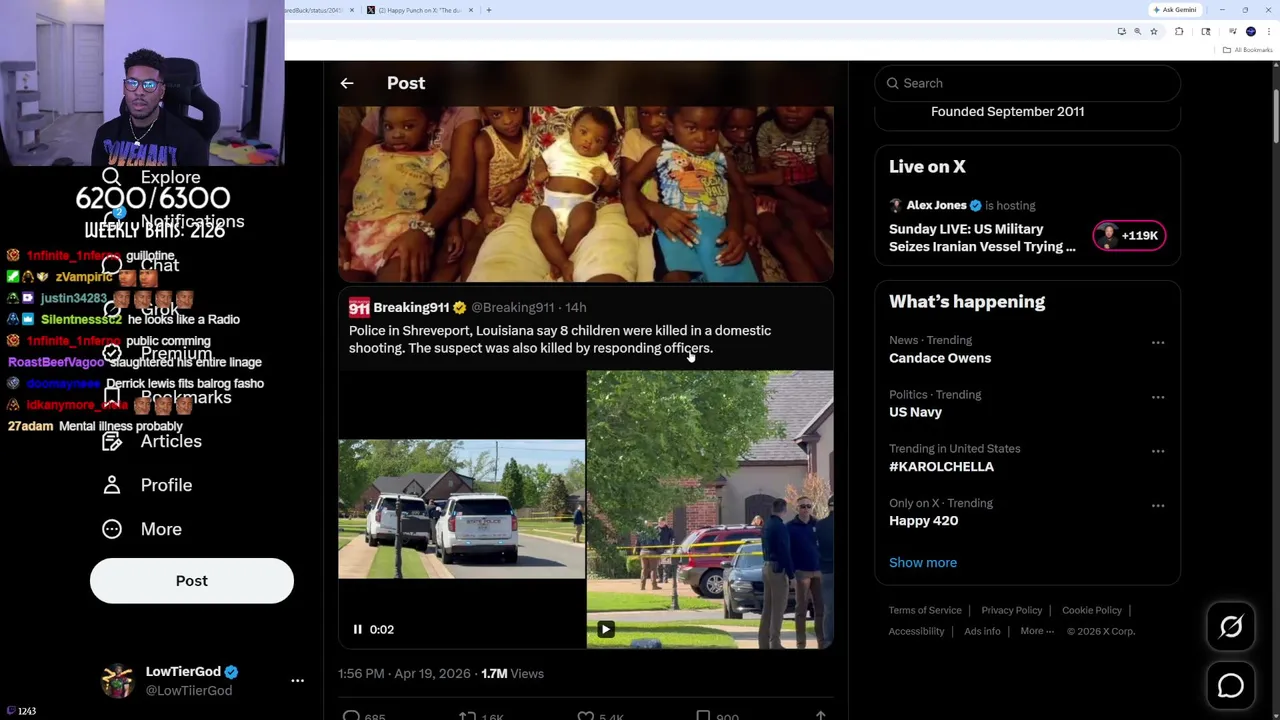Screen dimensions: 1280x720
Task: Open the police cars video thumbnail
Action: coord(461,509)
